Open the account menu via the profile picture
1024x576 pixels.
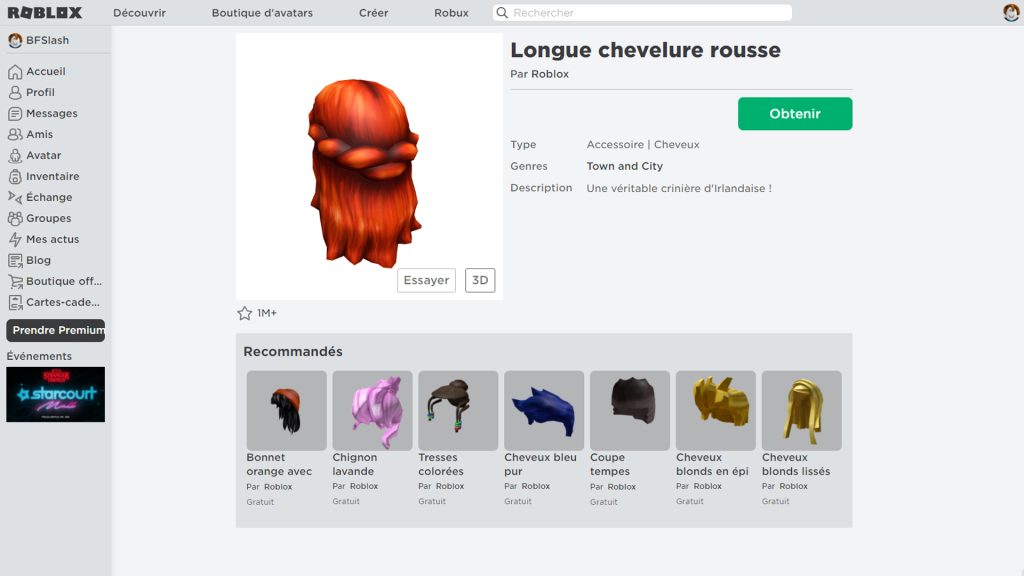(1008, 12)
